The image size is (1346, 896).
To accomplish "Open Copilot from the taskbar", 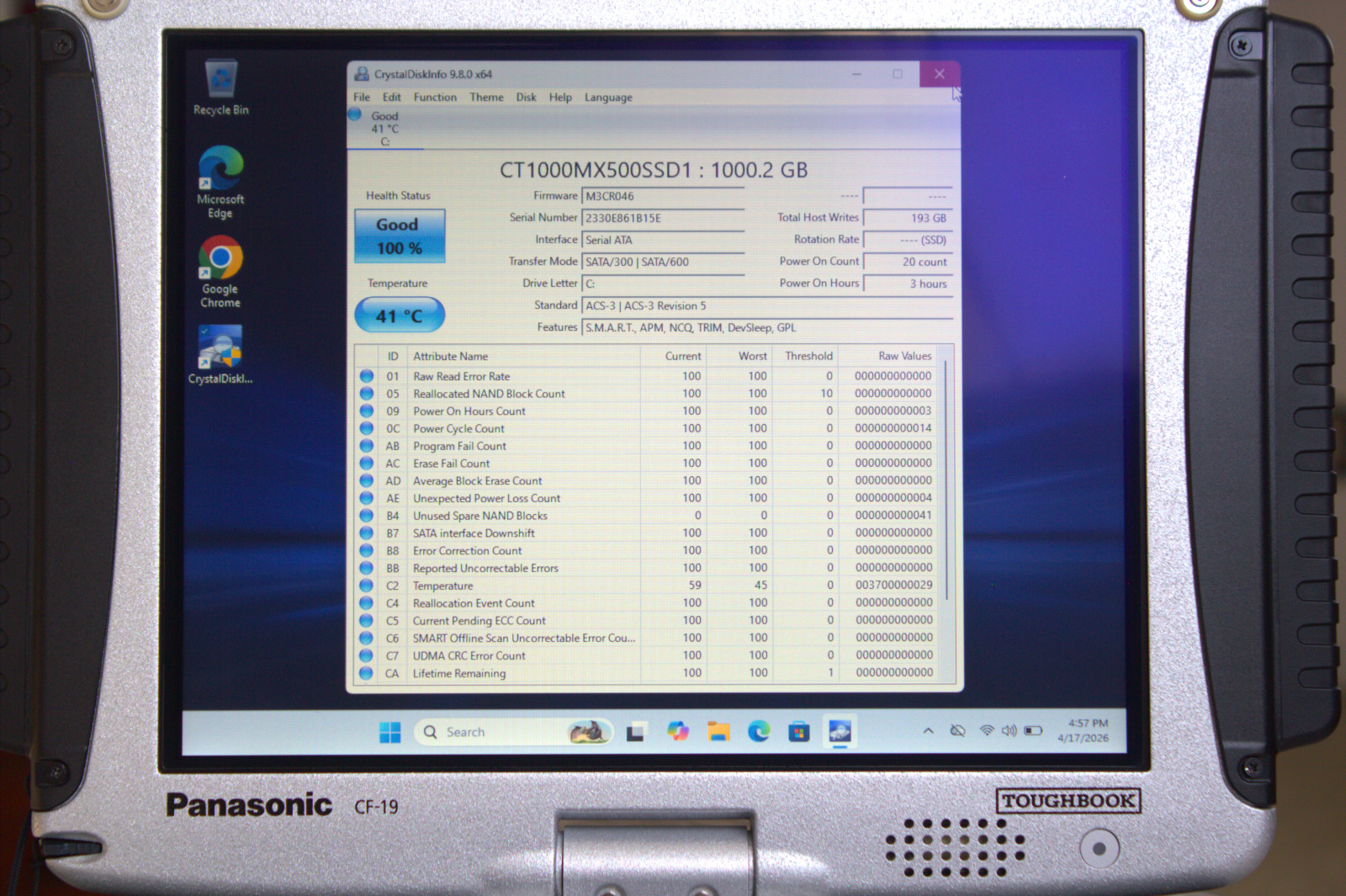I will (678, 731).
